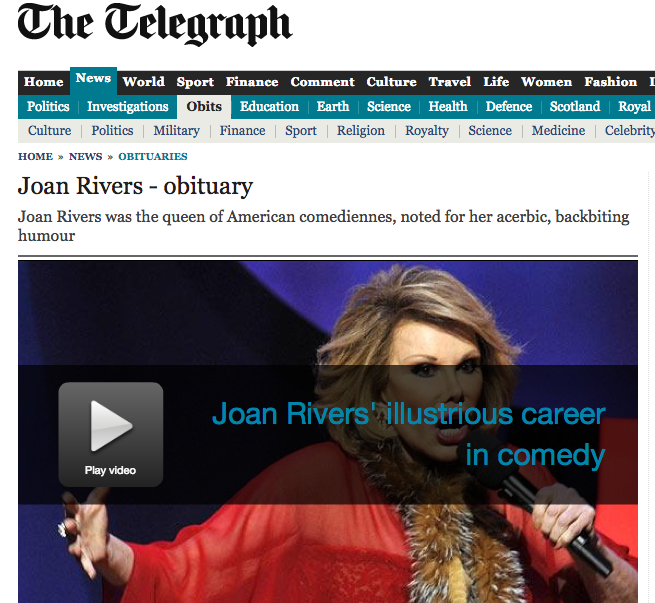Viewport: 655px width, 603px height.
Task: Click the OBITUARIES breadcrumb link
Action: point(153,157)
